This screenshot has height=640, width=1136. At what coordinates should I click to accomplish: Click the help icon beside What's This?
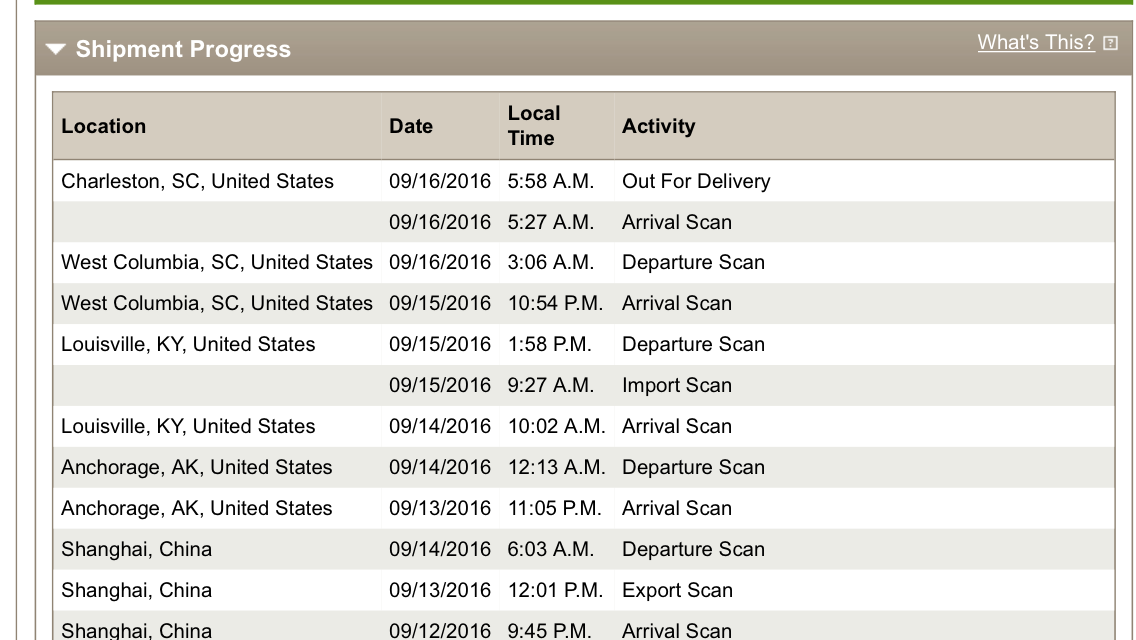[1110, 43]
